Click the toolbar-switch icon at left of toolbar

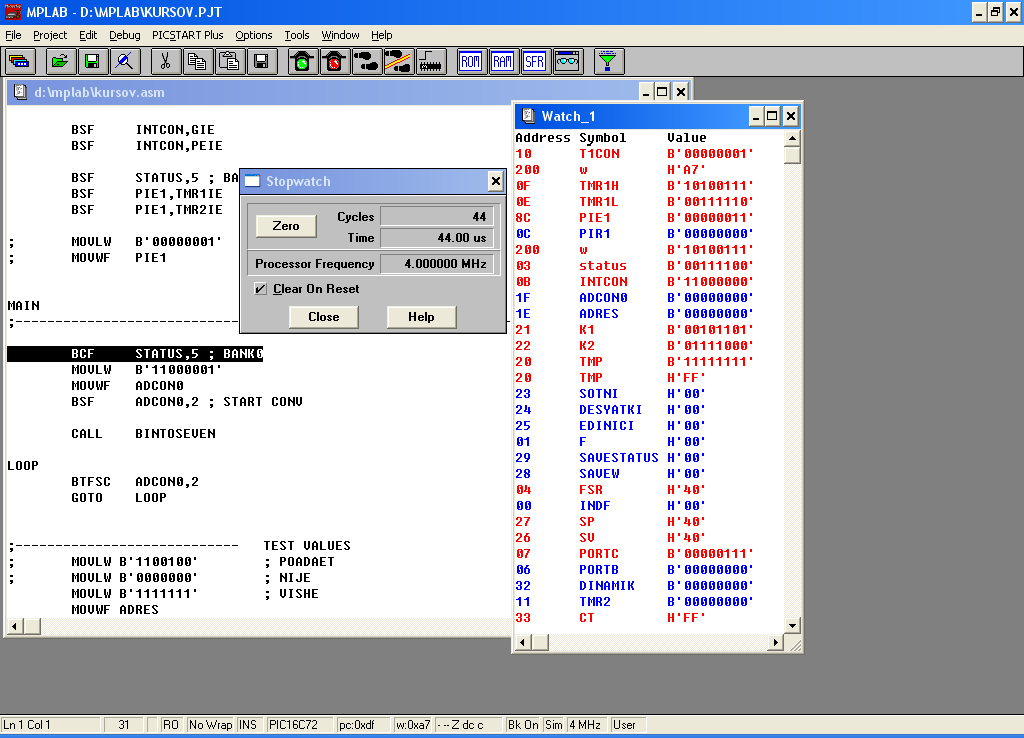[x=20, y=62]
